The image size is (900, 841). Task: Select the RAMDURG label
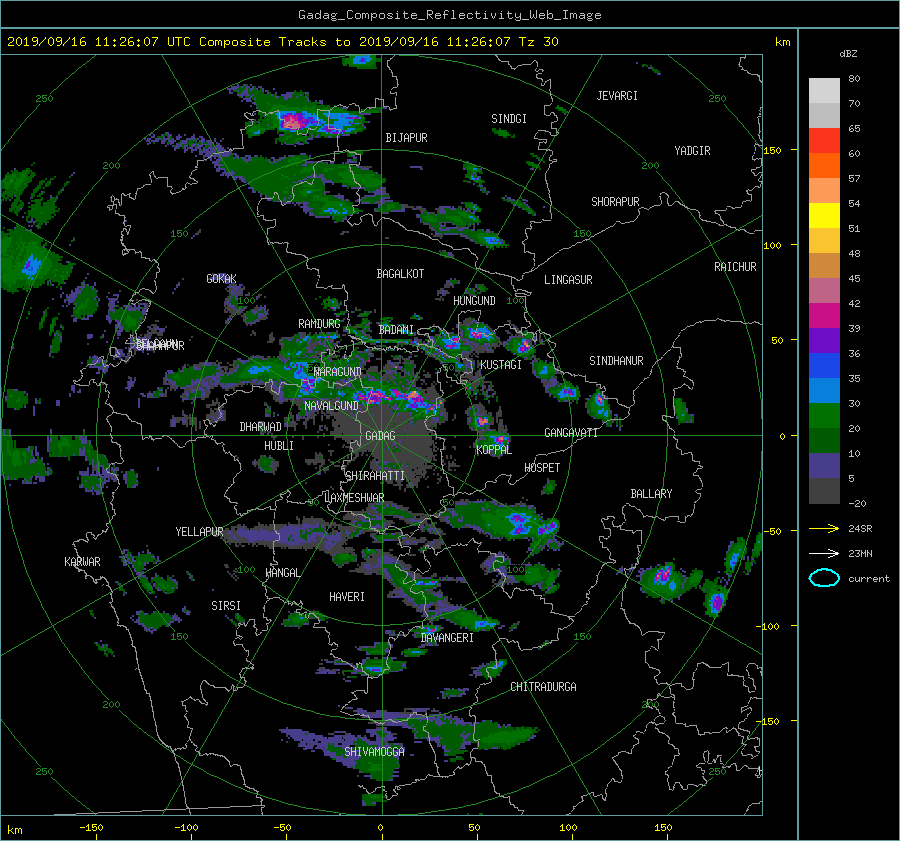pos(319,324)
